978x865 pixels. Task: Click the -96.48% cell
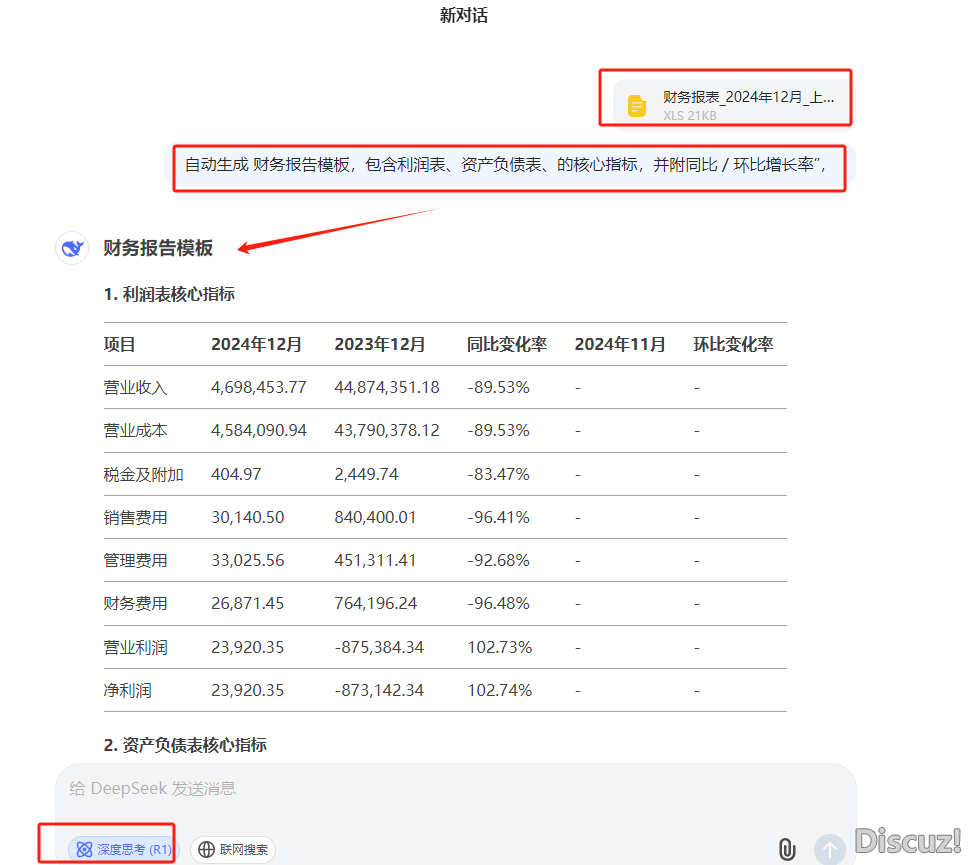click(x=498, y=603)
